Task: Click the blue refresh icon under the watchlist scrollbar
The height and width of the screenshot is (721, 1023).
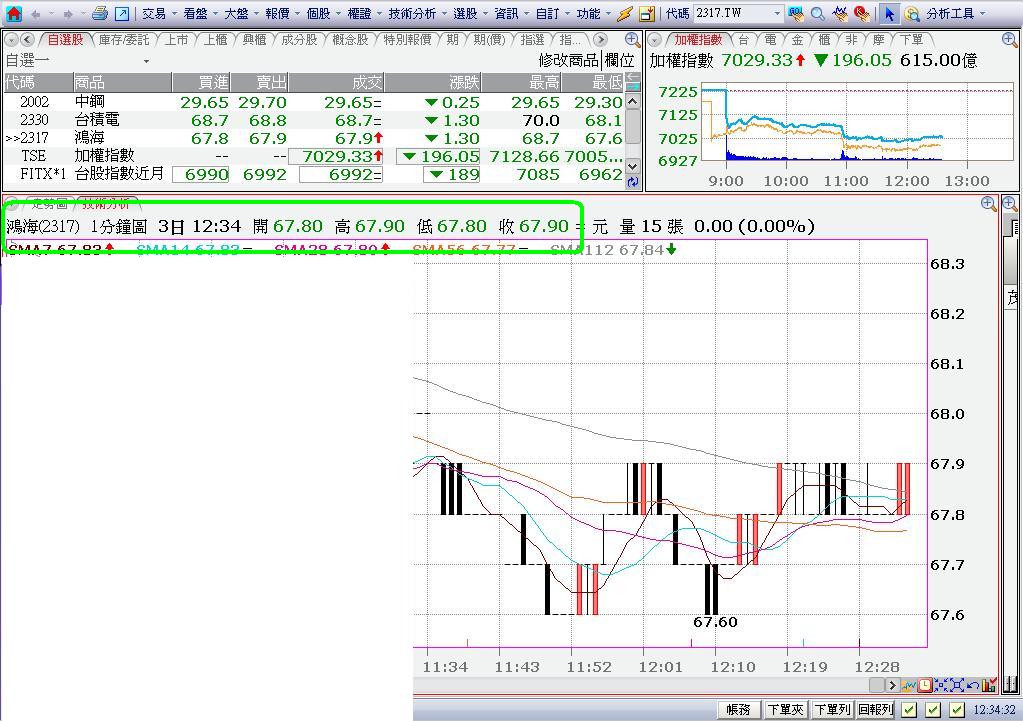Action: (632, 183)
